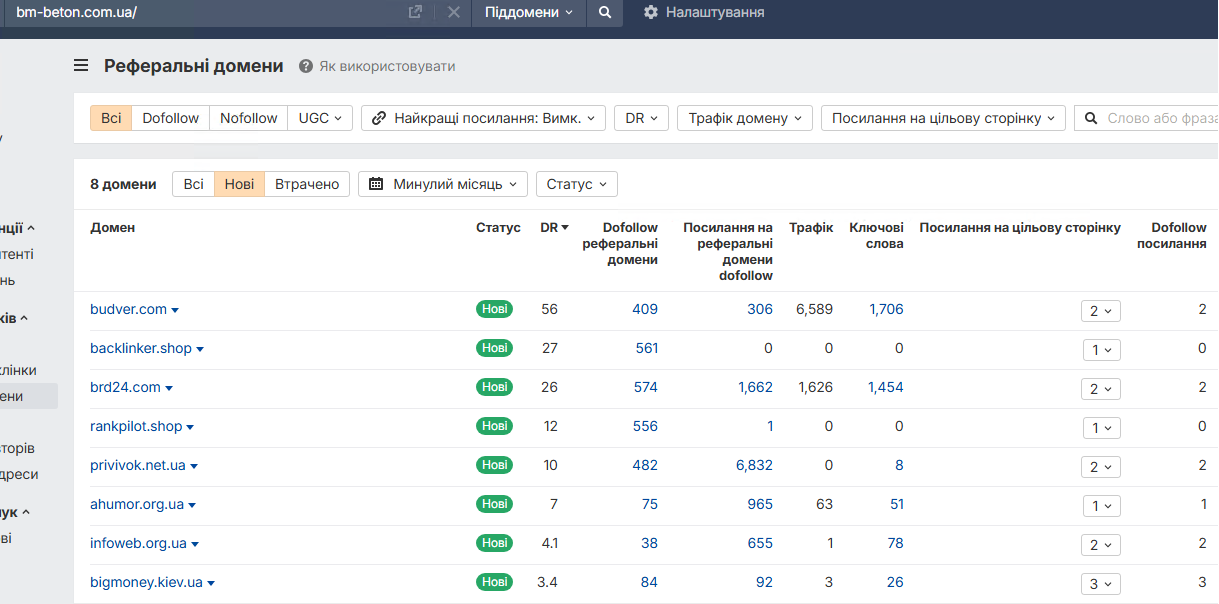Image resolution: width=1219 pixels, height=604 pixels.
Task: Click value 6,832 in privivok.net.ua row
Action: pos(754,465)
